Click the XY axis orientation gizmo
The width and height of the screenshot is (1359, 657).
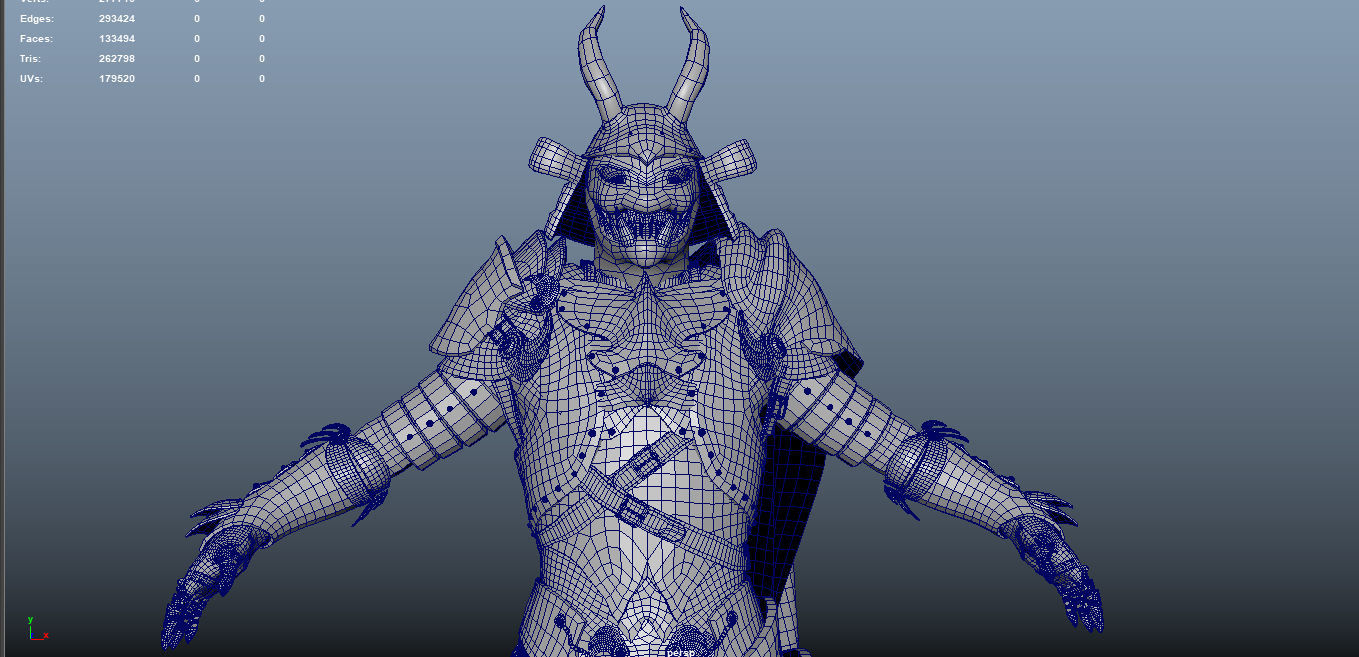coord(38,628)
